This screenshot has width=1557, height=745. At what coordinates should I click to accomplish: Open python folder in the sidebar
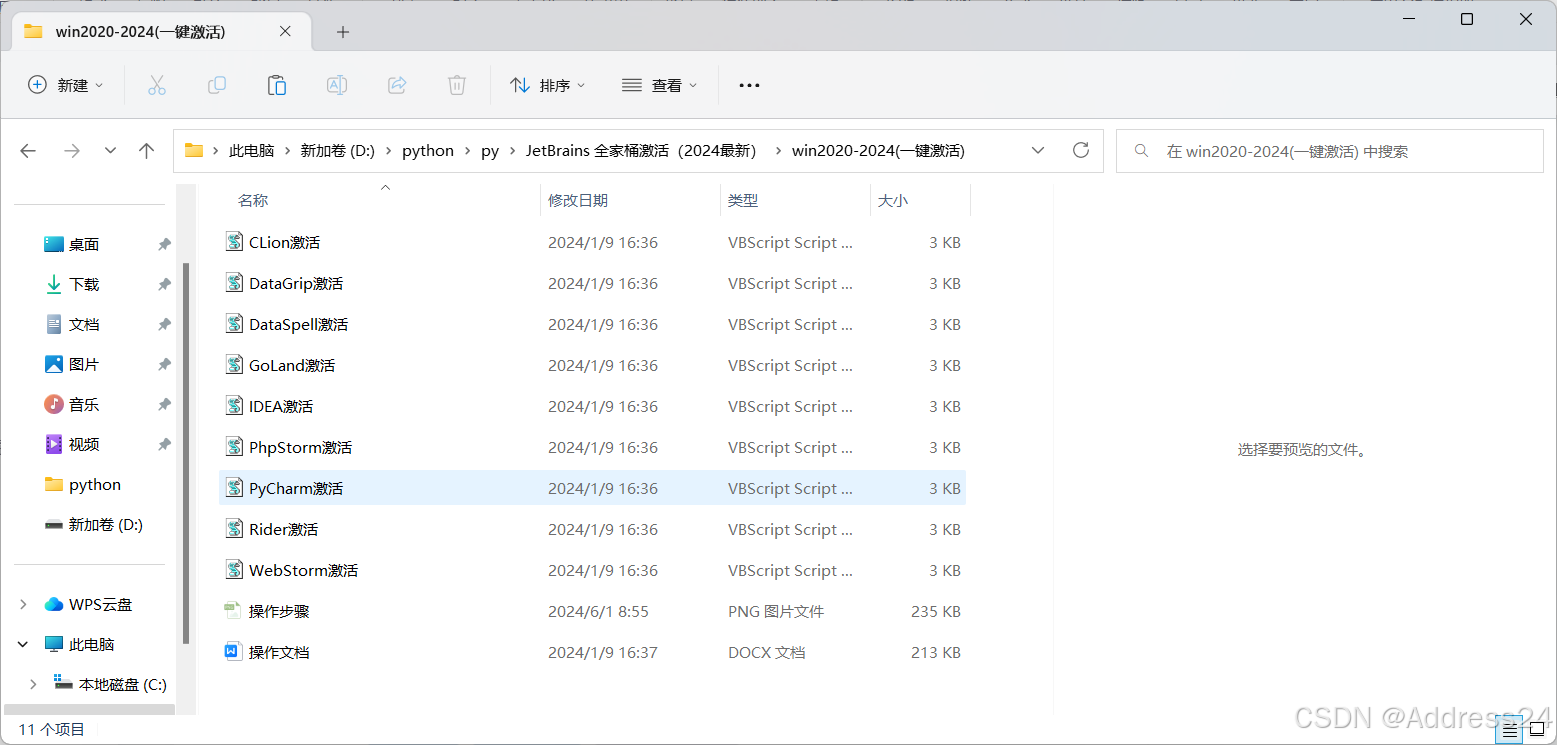tap(95, 484)
